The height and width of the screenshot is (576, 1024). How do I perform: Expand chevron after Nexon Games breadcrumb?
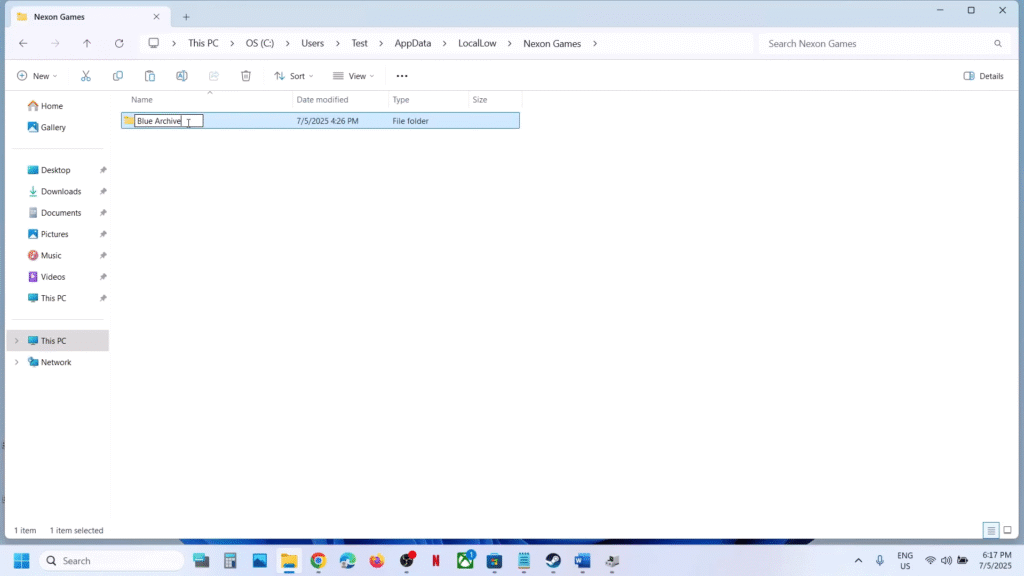point(595,43)
